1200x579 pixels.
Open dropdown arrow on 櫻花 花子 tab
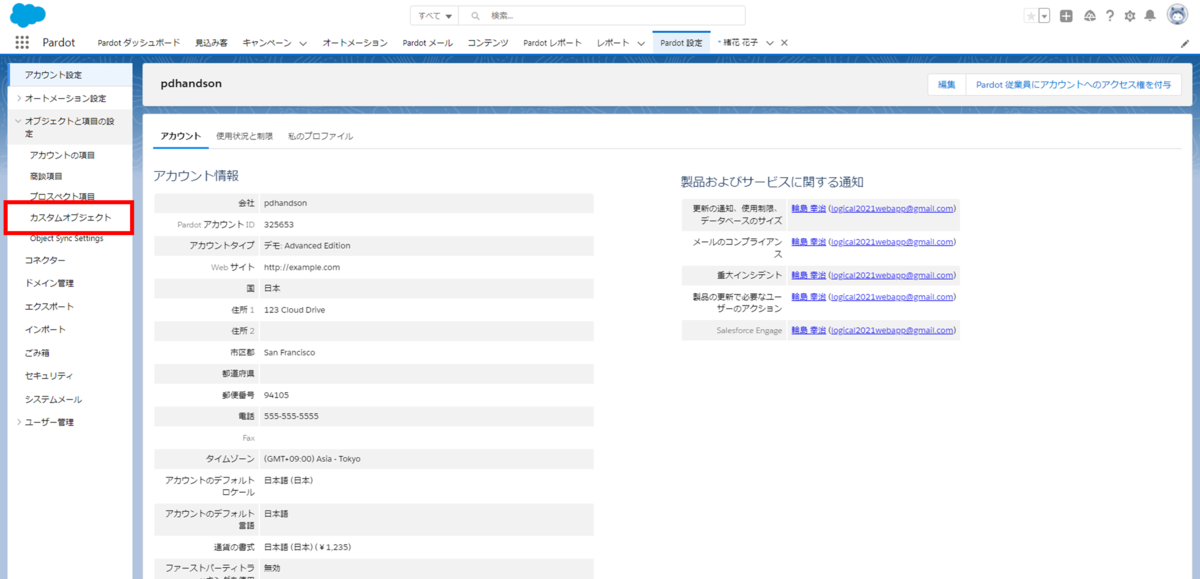point(769,43)
